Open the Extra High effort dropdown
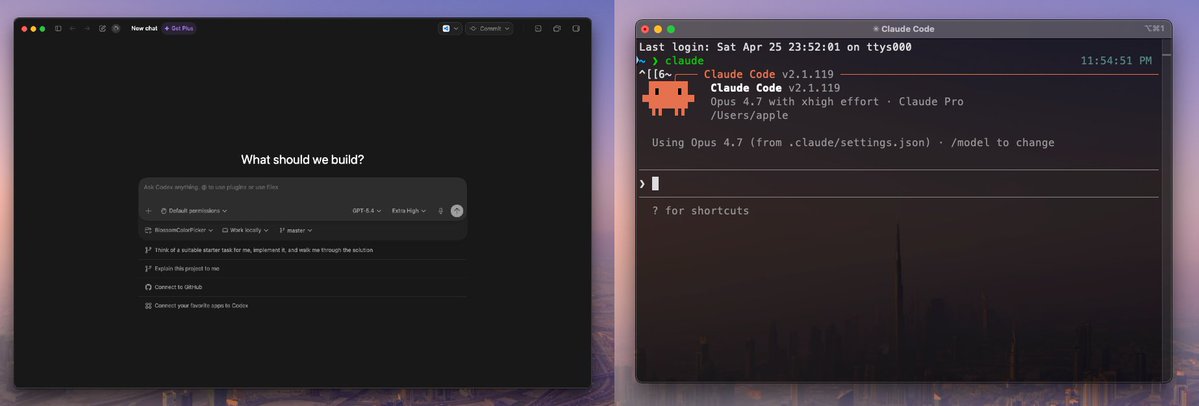The height and width of the screenshot is (406, 1199). [409, 211]
